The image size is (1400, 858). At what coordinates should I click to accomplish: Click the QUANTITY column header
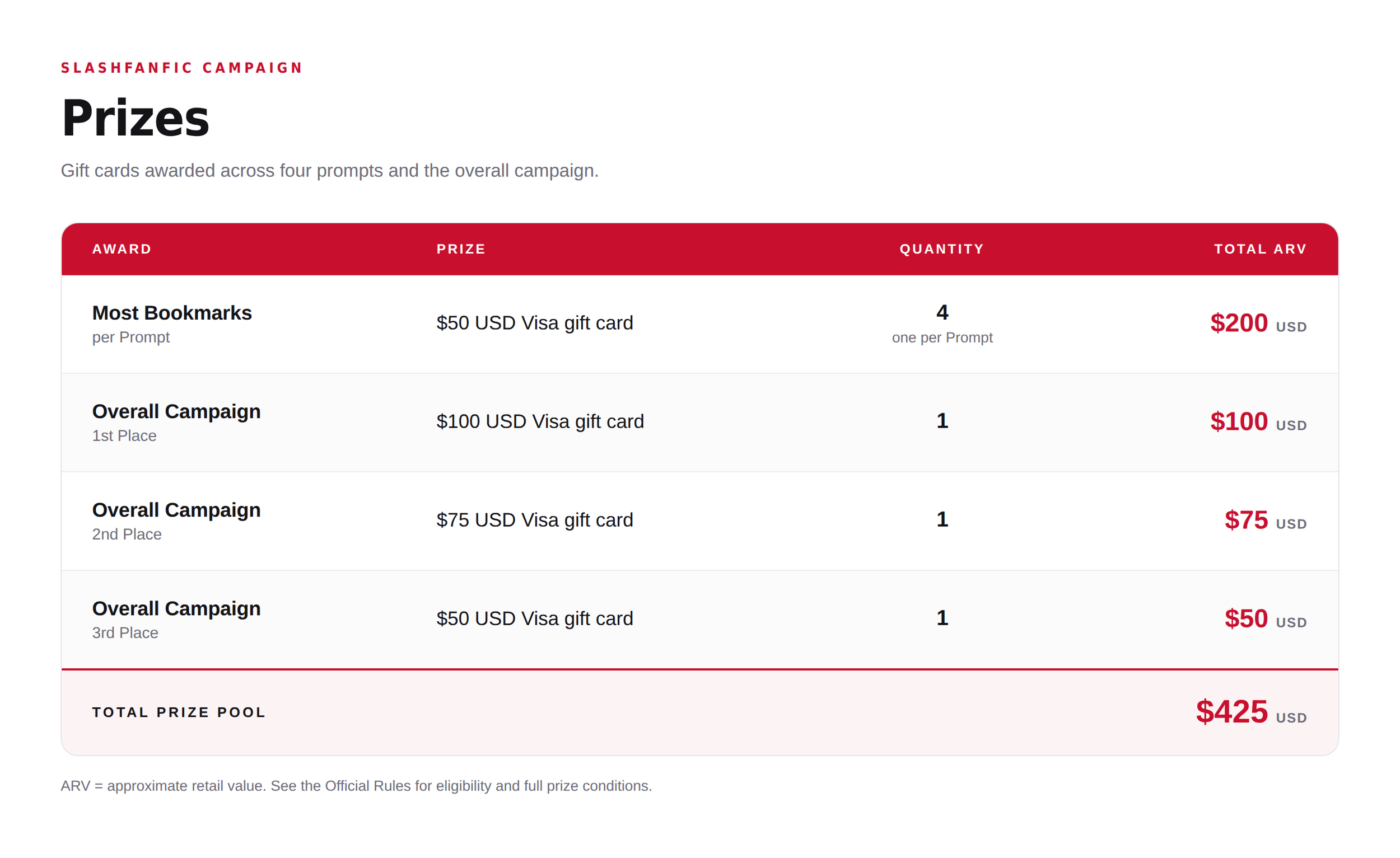941,249
